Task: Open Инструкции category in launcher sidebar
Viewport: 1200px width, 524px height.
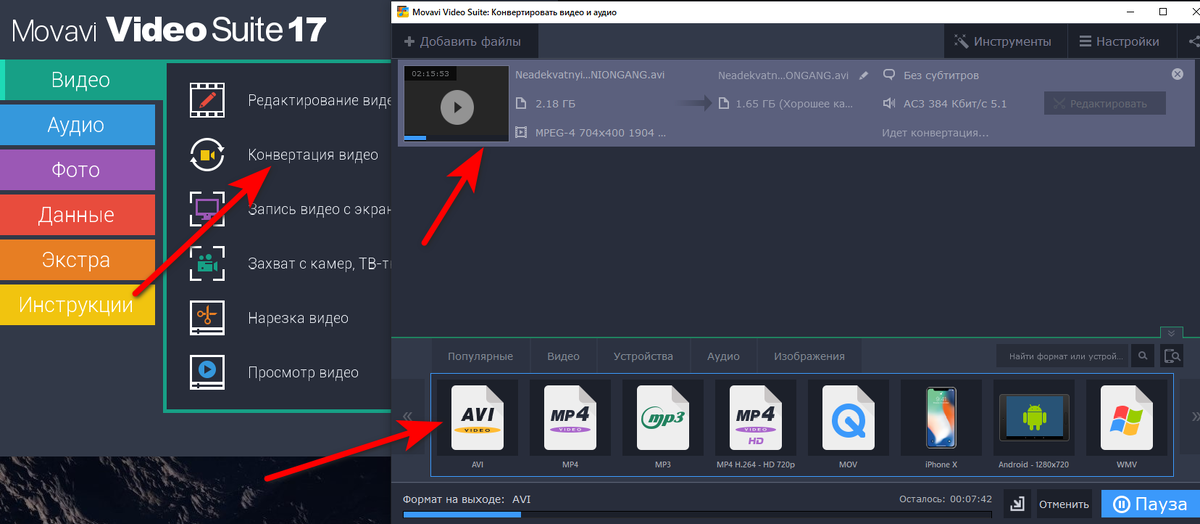Action: [x=76, y=305]
